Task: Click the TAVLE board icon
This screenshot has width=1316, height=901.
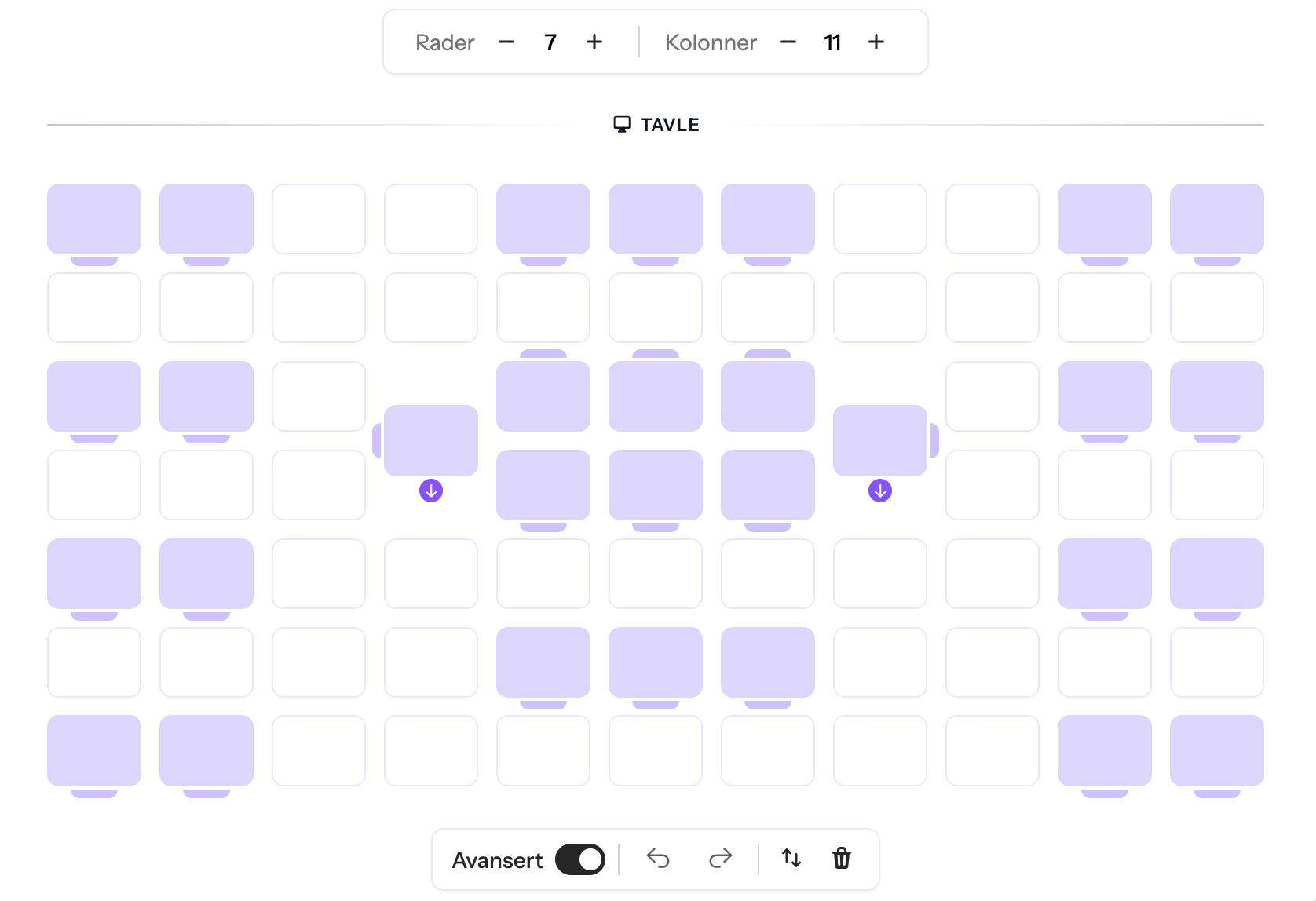Action: click(622, 125)
